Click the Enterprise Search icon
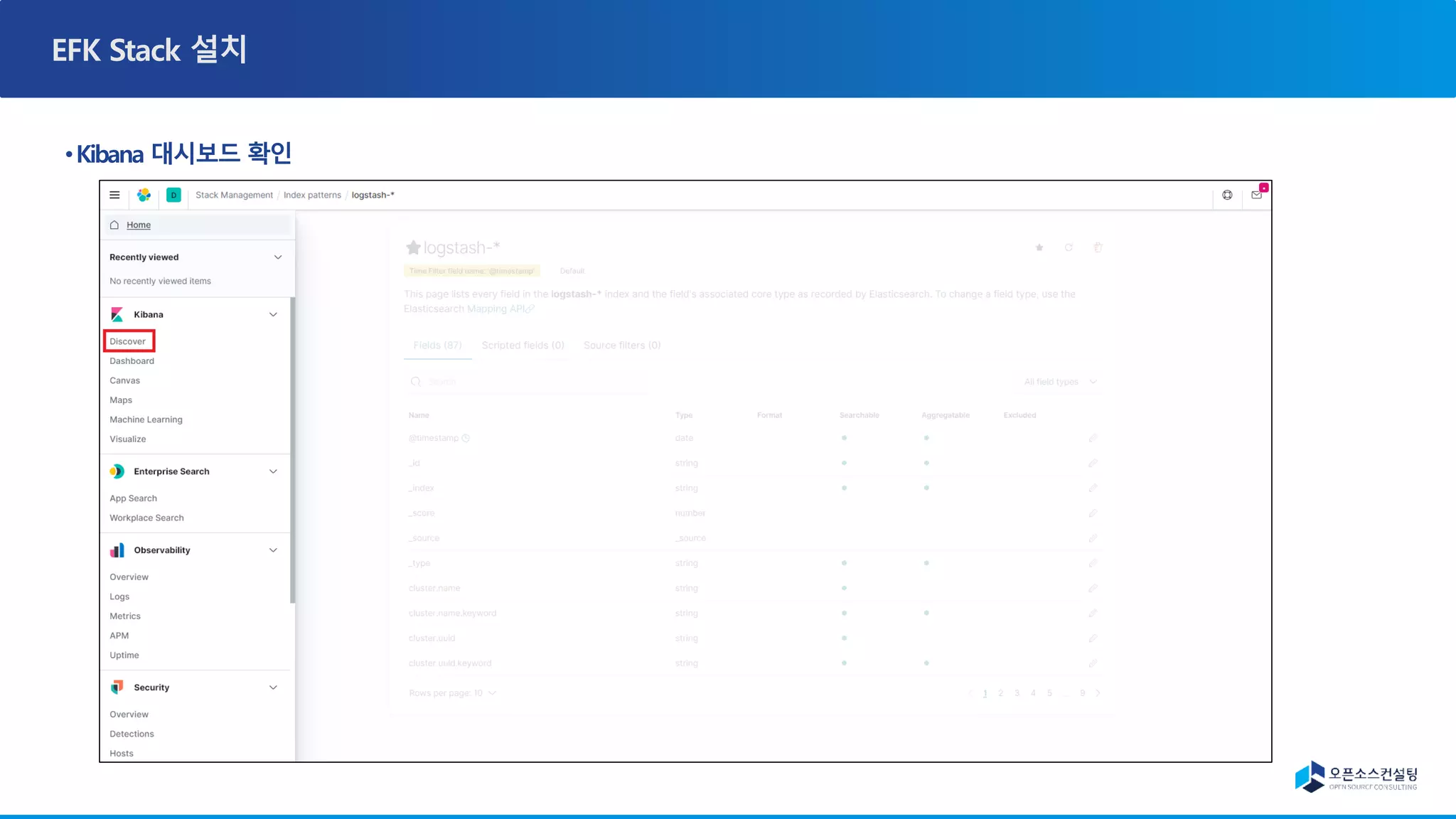The image size is (1456, 819). pos(117,471)
